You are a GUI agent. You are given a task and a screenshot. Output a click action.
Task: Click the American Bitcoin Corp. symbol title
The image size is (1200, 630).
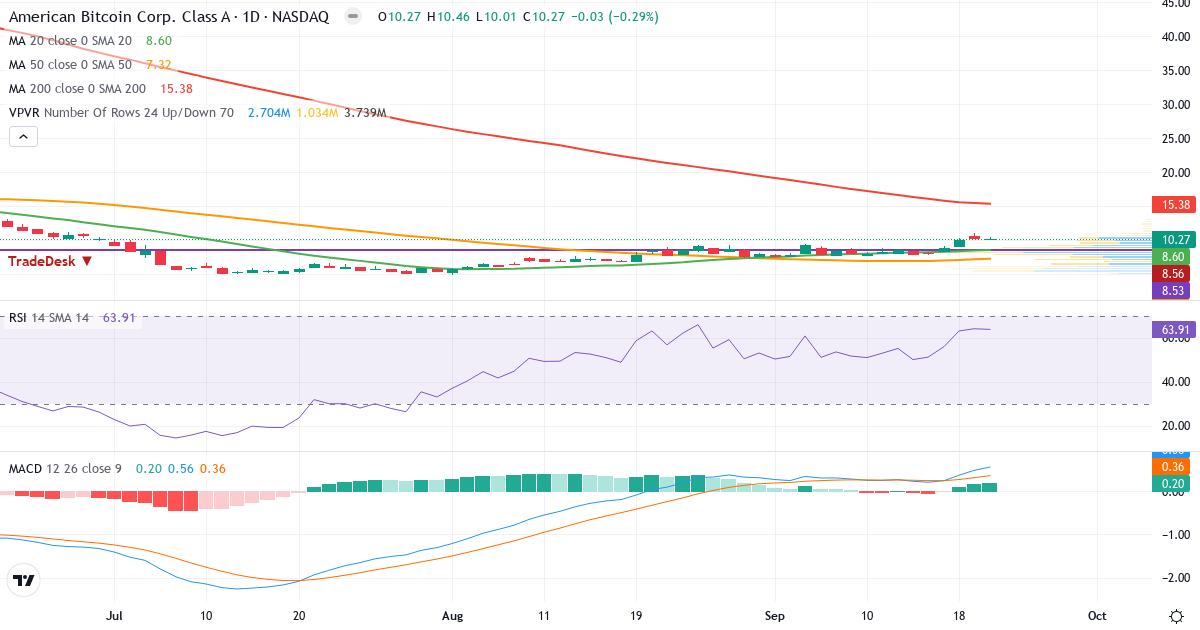click(170, 18)
